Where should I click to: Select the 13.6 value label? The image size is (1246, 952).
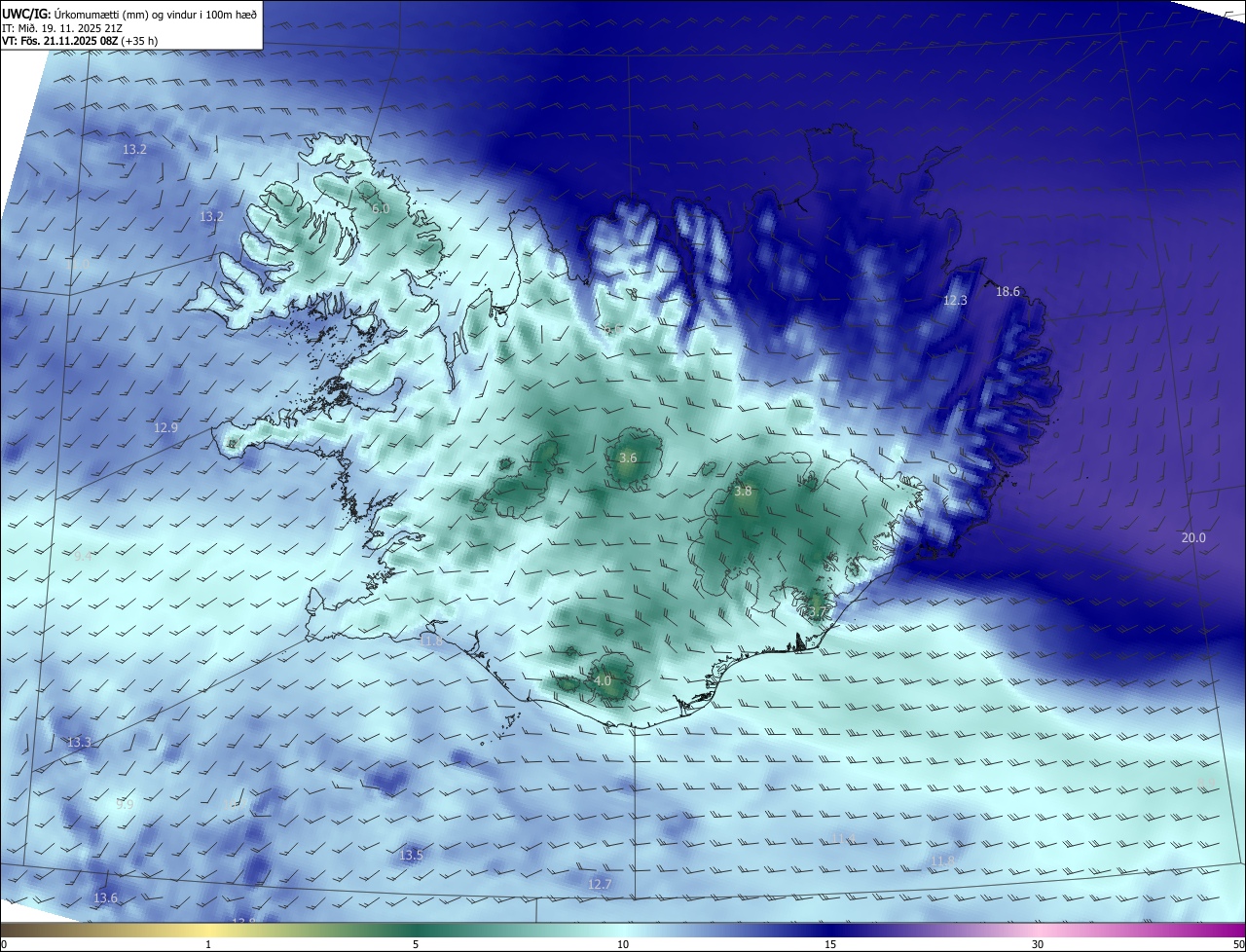[x=105, y=897]
